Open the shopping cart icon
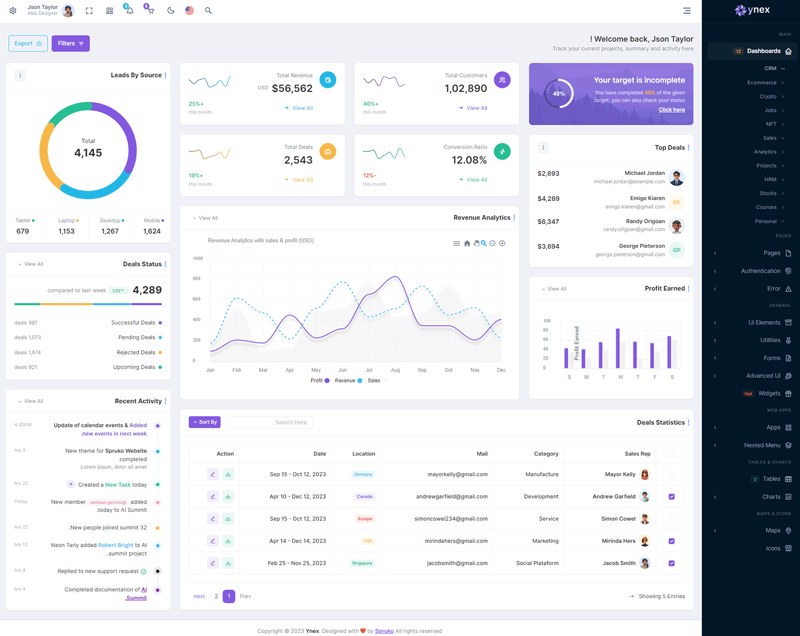This screenshot has width=800, height=636. coord(150,11)
